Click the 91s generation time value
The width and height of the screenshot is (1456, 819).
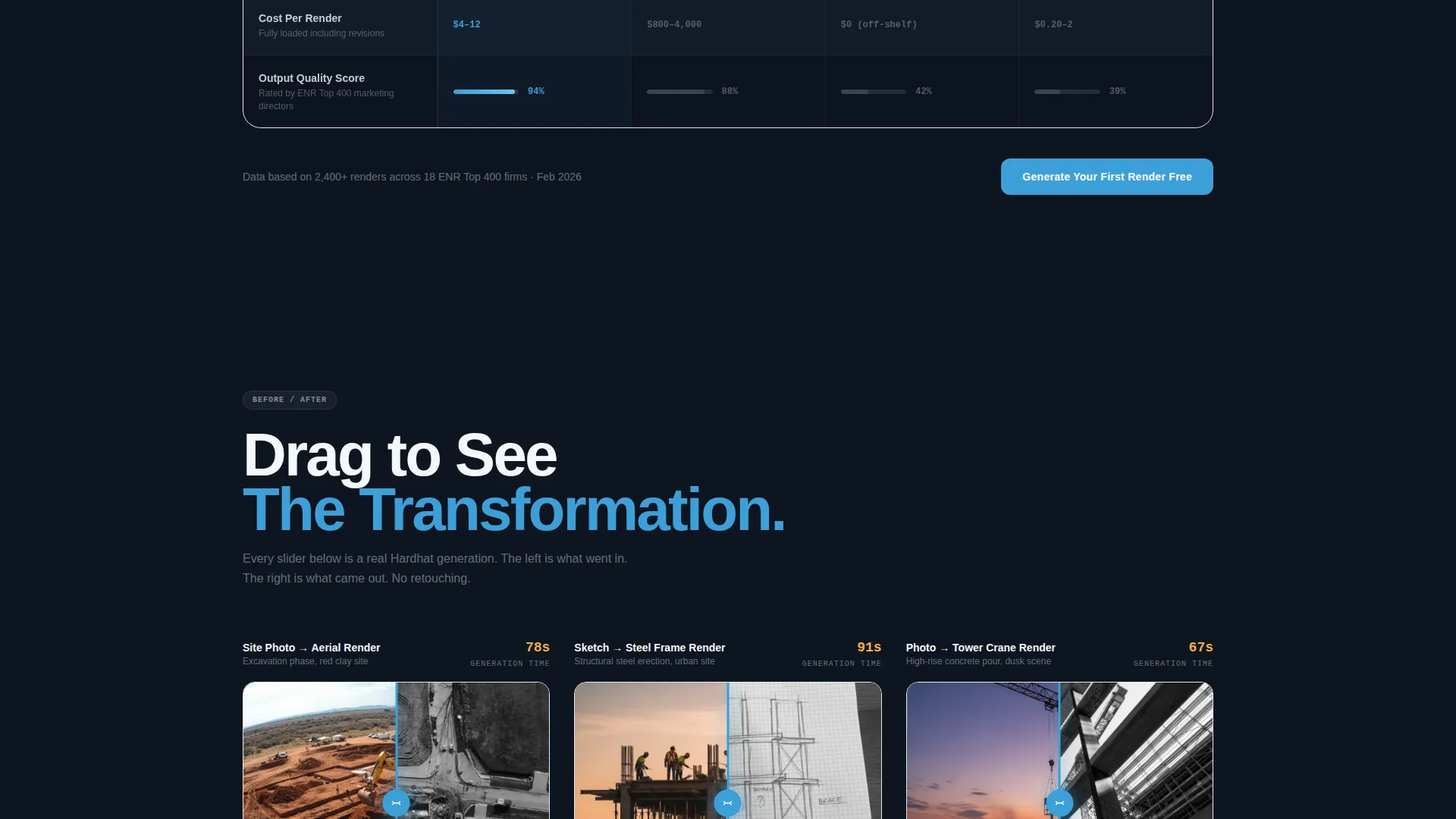tap(869, 647)
